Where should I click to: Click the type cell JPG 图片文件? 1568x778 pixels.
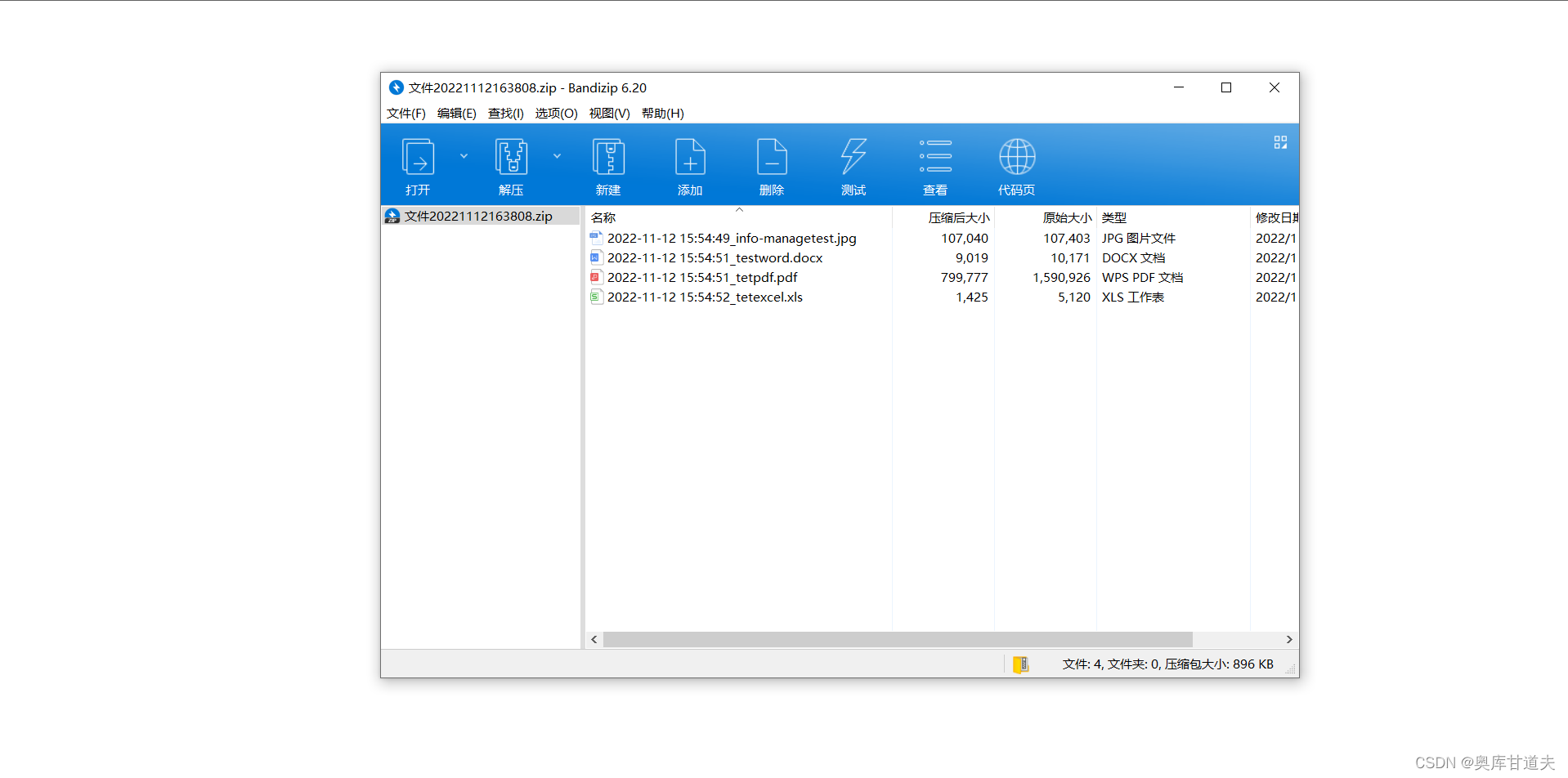(x=1139, y=238)
